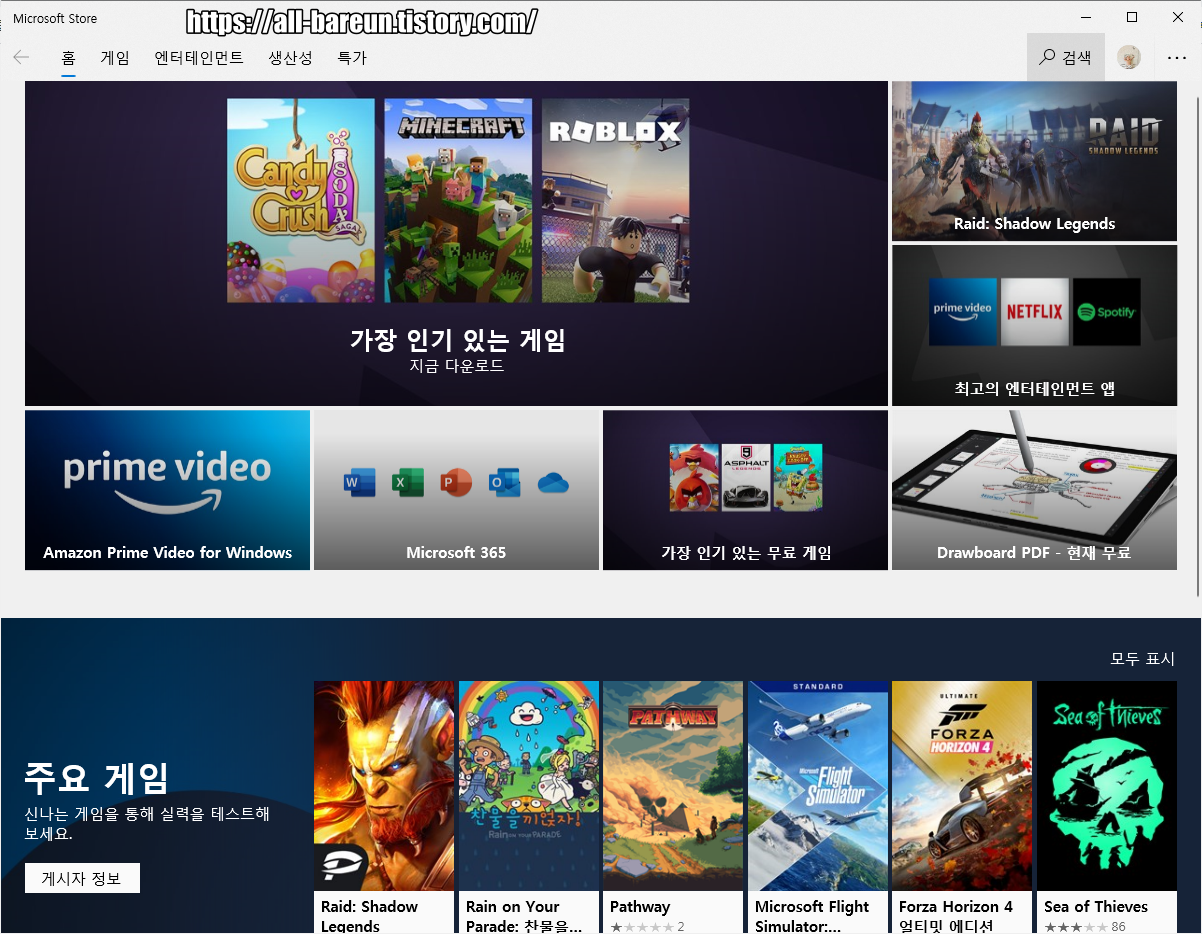Open the Sea of Thieves cover
This screenshot has width=1202, height=934.
click(1107, 786)
